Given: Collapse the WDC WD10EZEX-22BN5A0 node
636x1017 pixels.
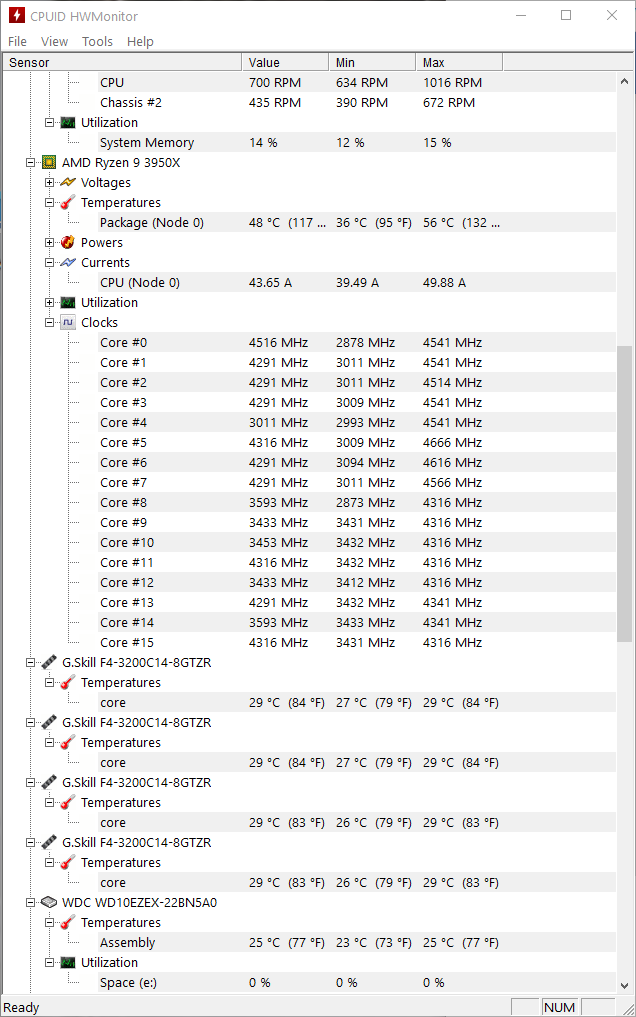Looking at the screenshot, I should point(30,903).
